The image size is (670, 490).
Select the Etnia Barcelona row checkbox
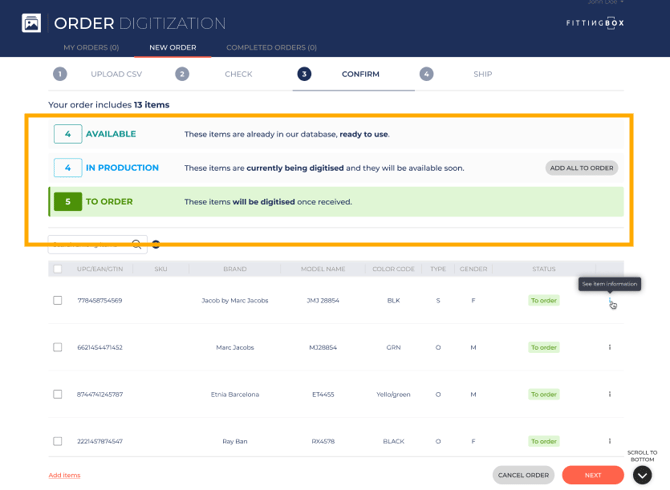click(57, 394)
